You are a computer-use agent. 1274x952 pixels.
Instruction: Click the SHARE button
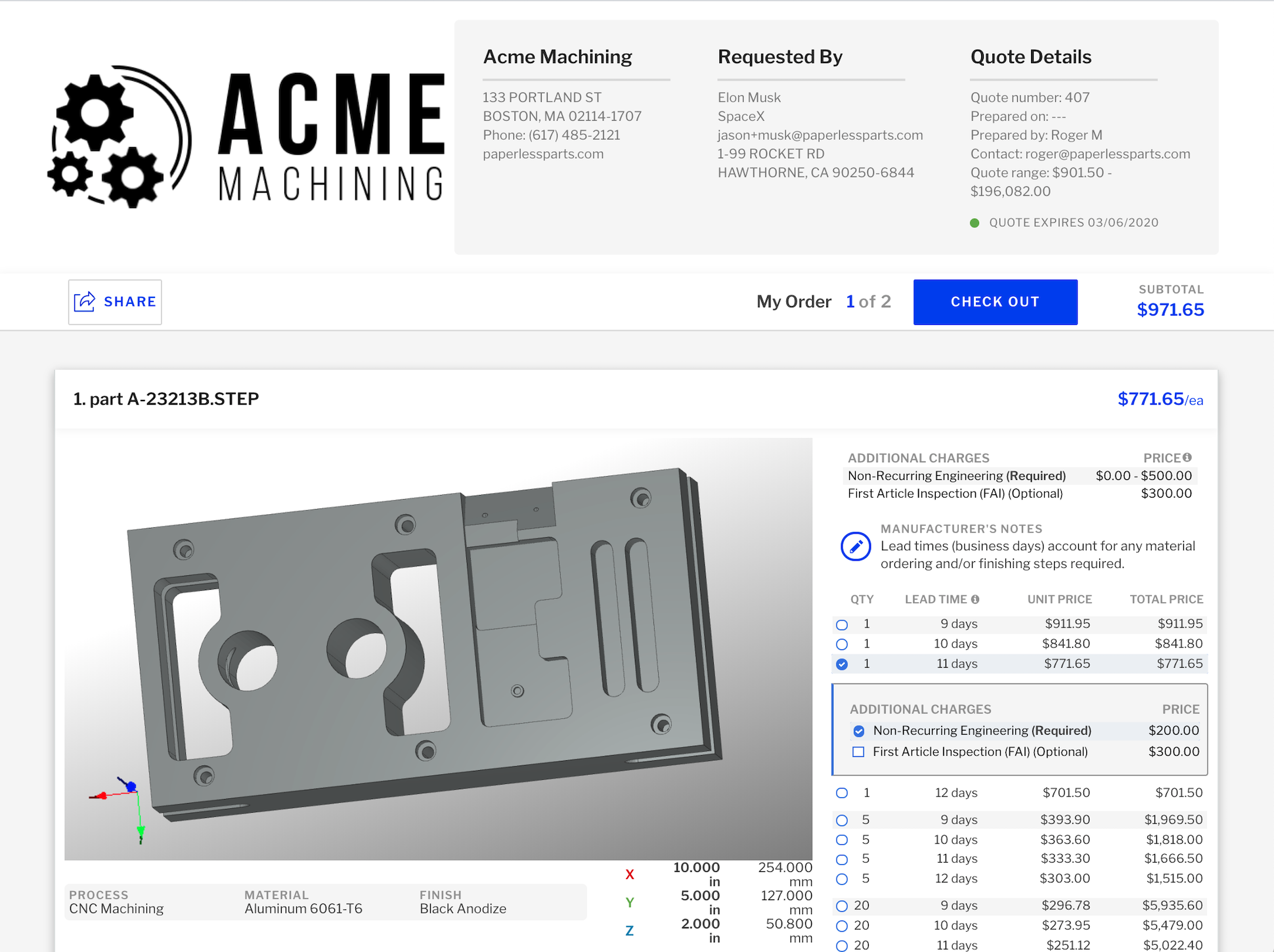coord(115,301)
